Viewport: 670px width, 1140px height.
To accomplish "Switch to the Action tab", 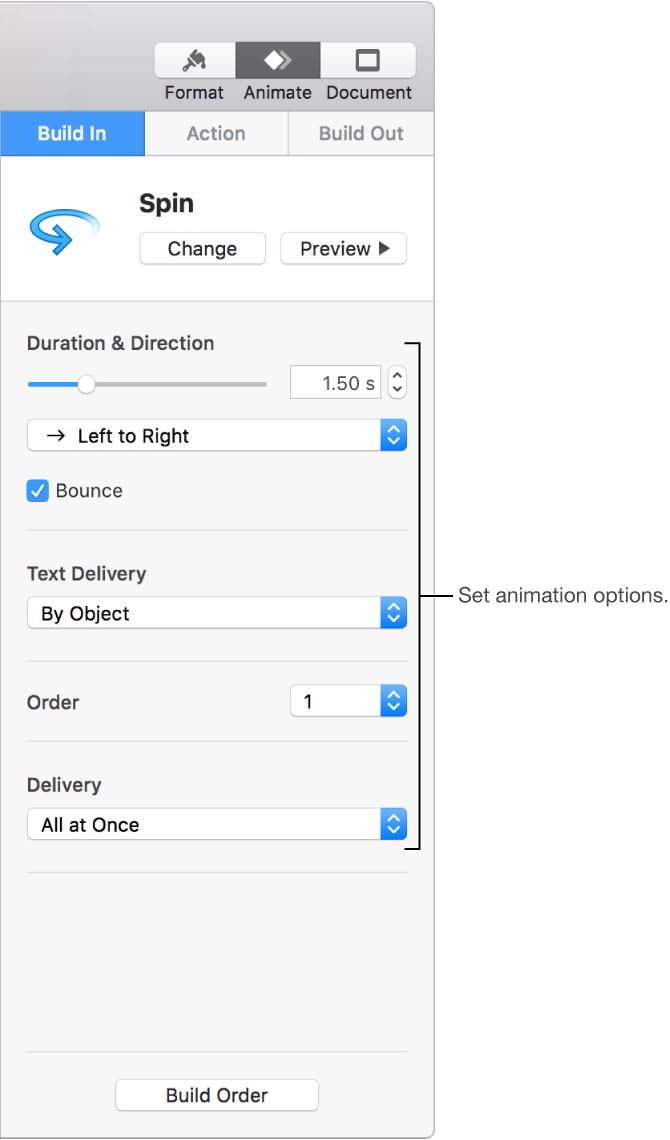I will pyautogui.click(x=216, y=133).
